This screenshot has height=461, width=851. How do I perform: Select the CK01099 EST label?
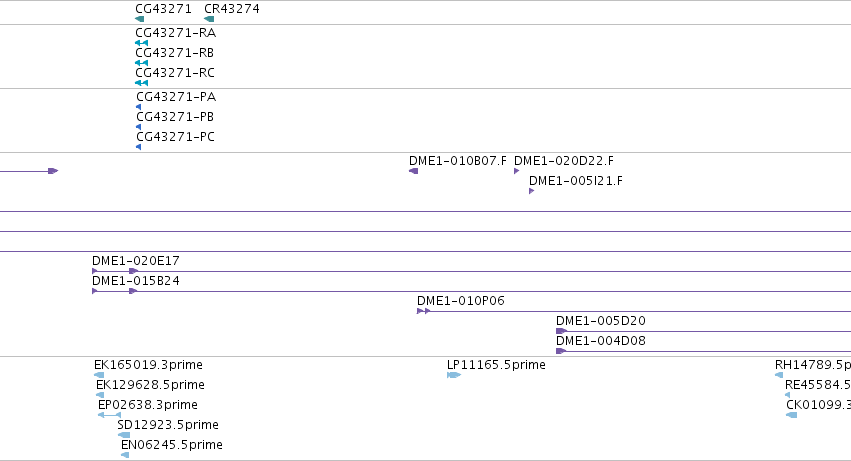coord(818,405)
